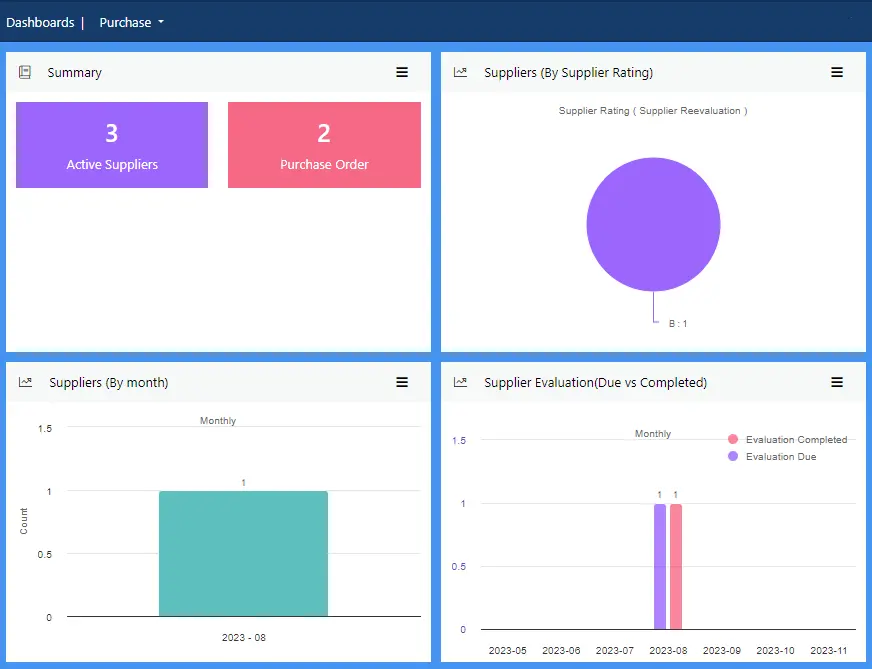Screen dimensions: 872x669
Task: Open the Summary panel hamburger menu
Action: click(402, 73)
